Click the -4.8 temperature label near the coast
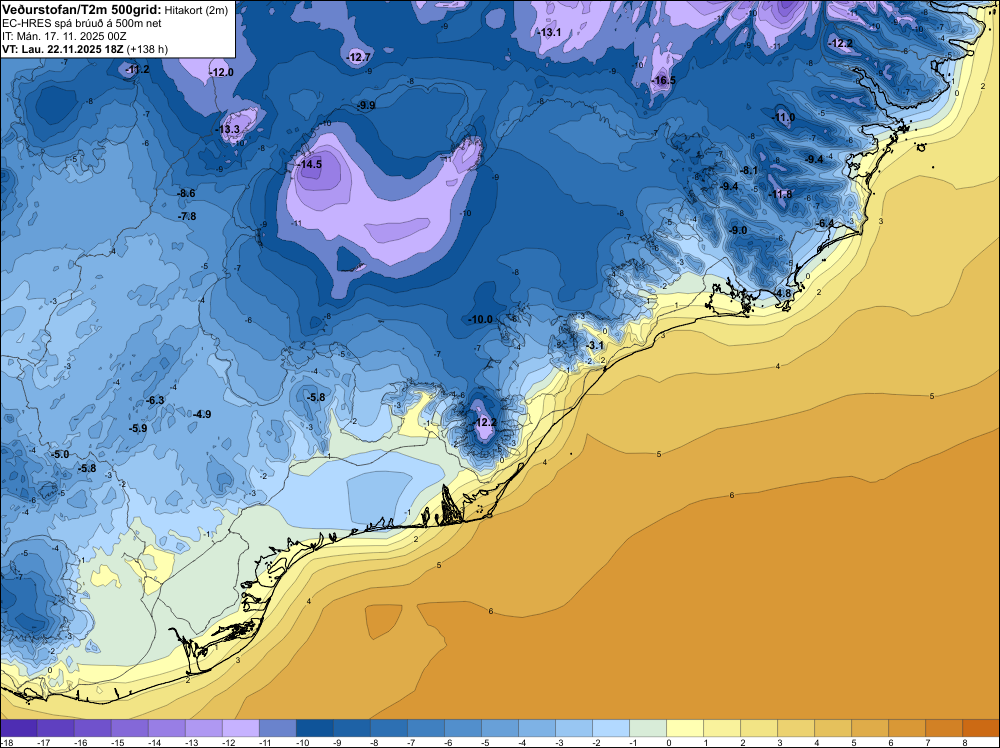 point(782,293)
